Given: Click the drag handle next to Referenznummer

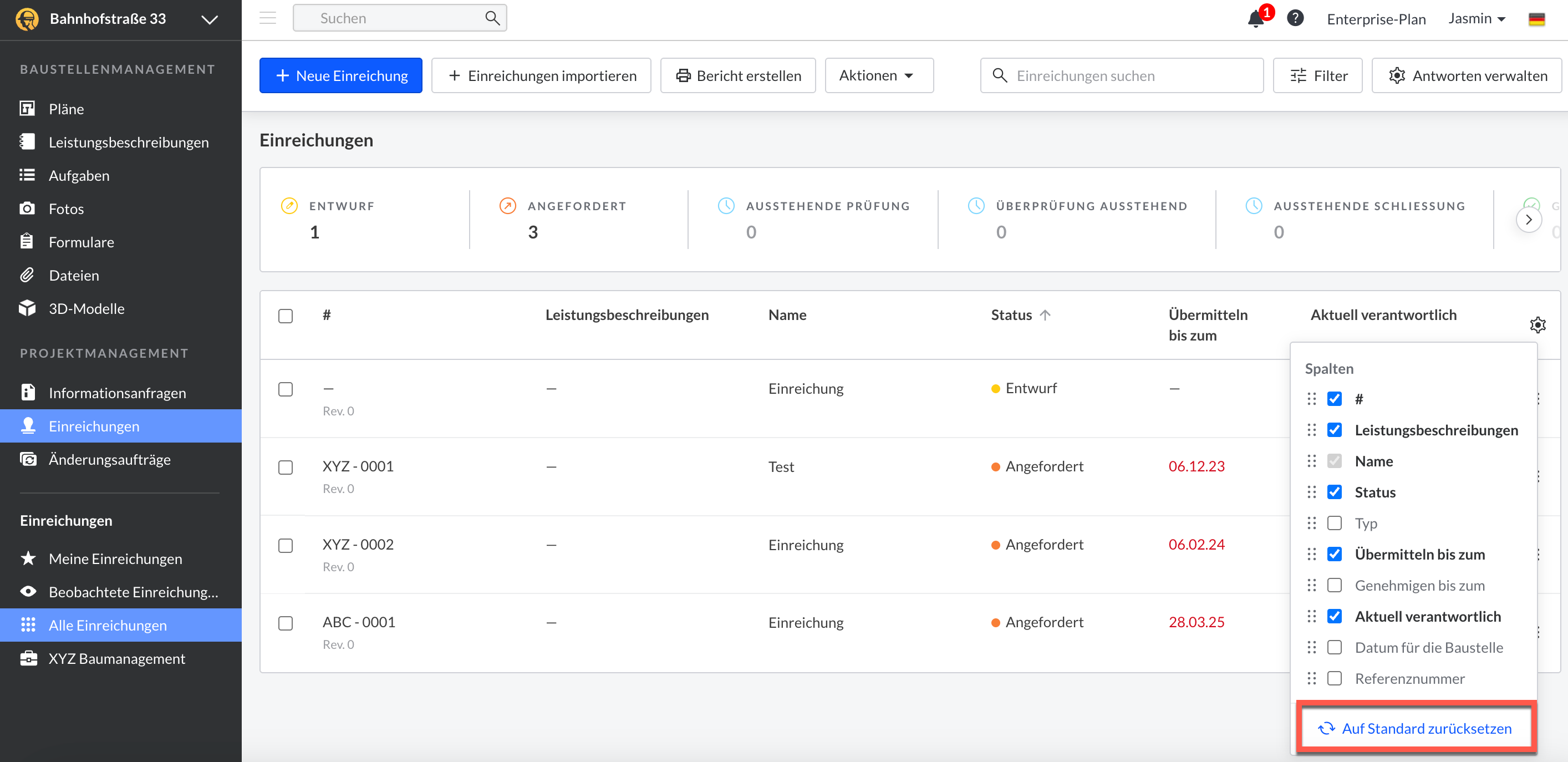Looking at the screenshot, I should click(1312, 678).
